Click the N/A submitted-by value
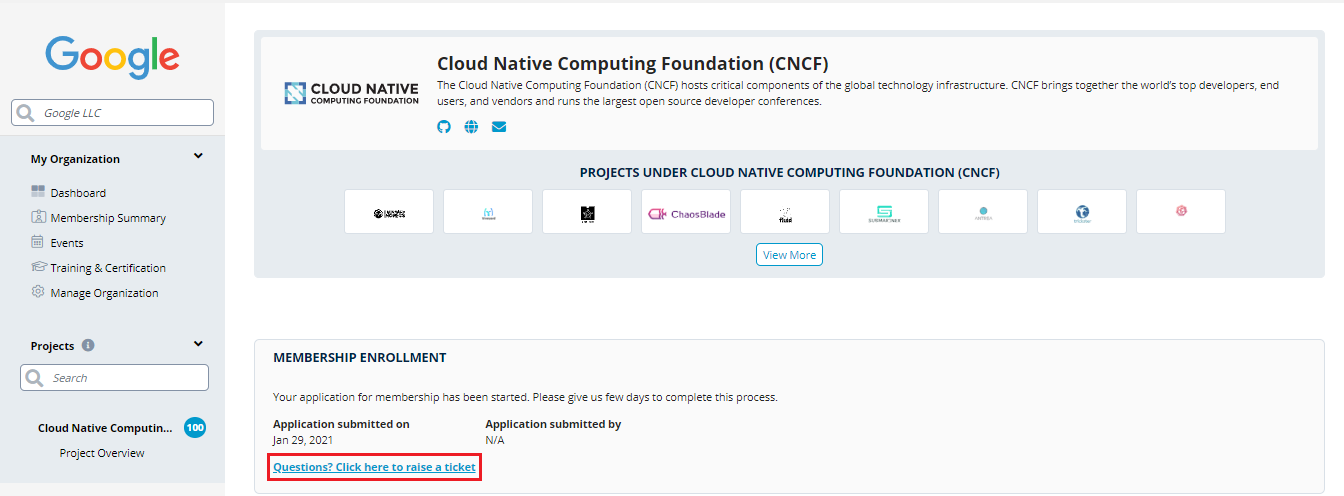 [495, 440]
